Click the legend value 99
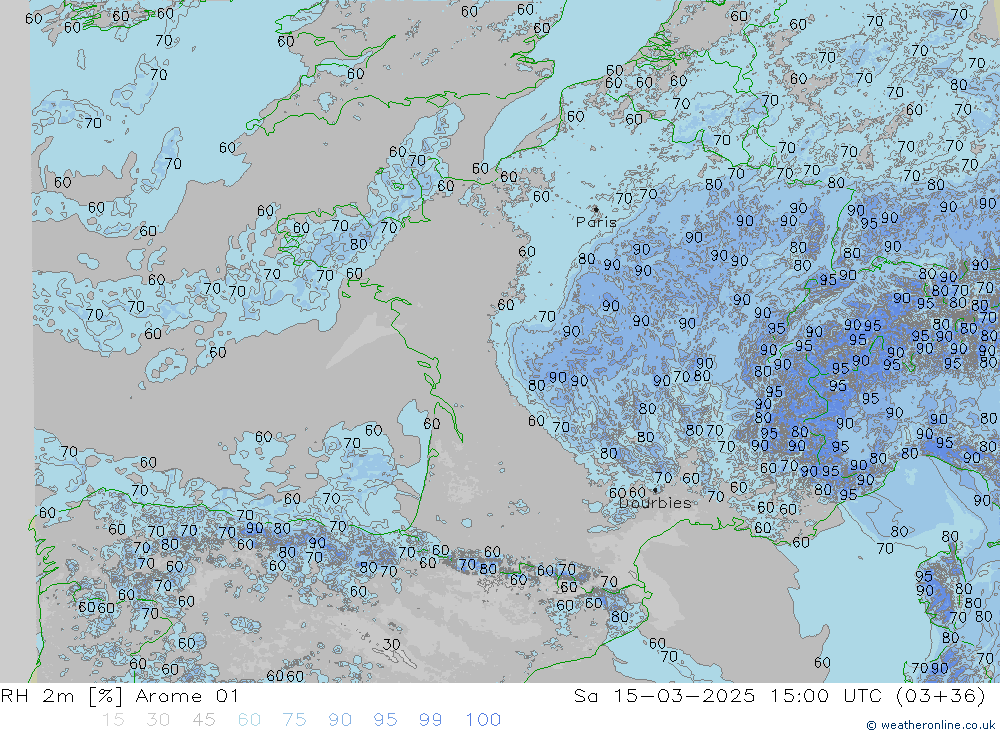1000x733 pixels. point(430,720)
